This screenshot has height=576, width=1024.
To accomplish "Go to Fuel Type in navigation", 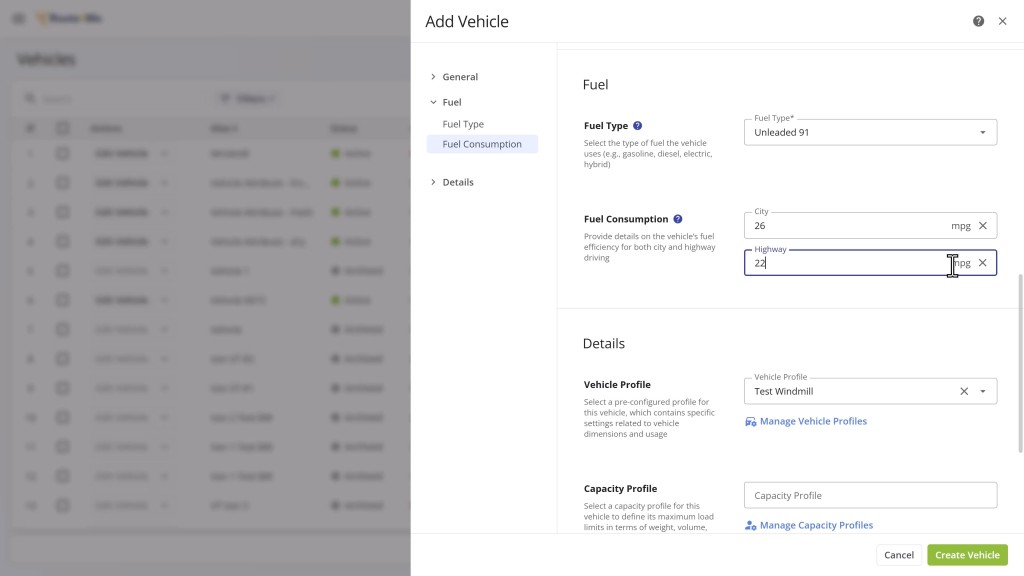I will click(463, 124).
